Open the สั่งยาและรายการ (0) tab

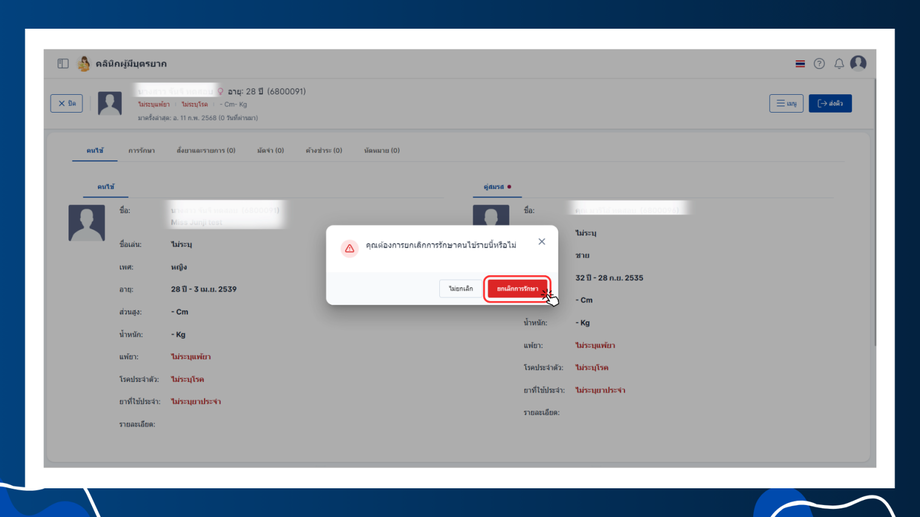coord(206,151)
